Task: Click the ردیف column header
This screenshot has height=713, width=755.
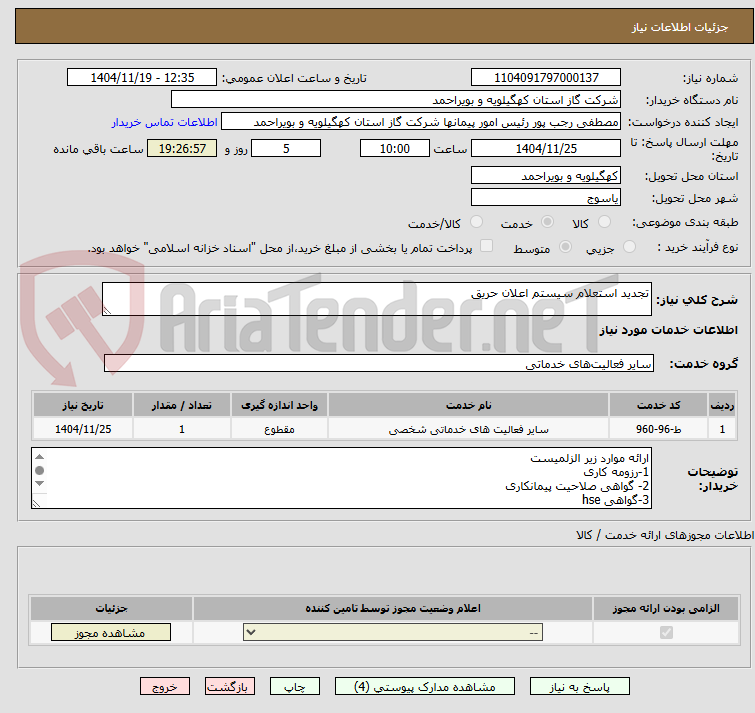Action: 722,405
